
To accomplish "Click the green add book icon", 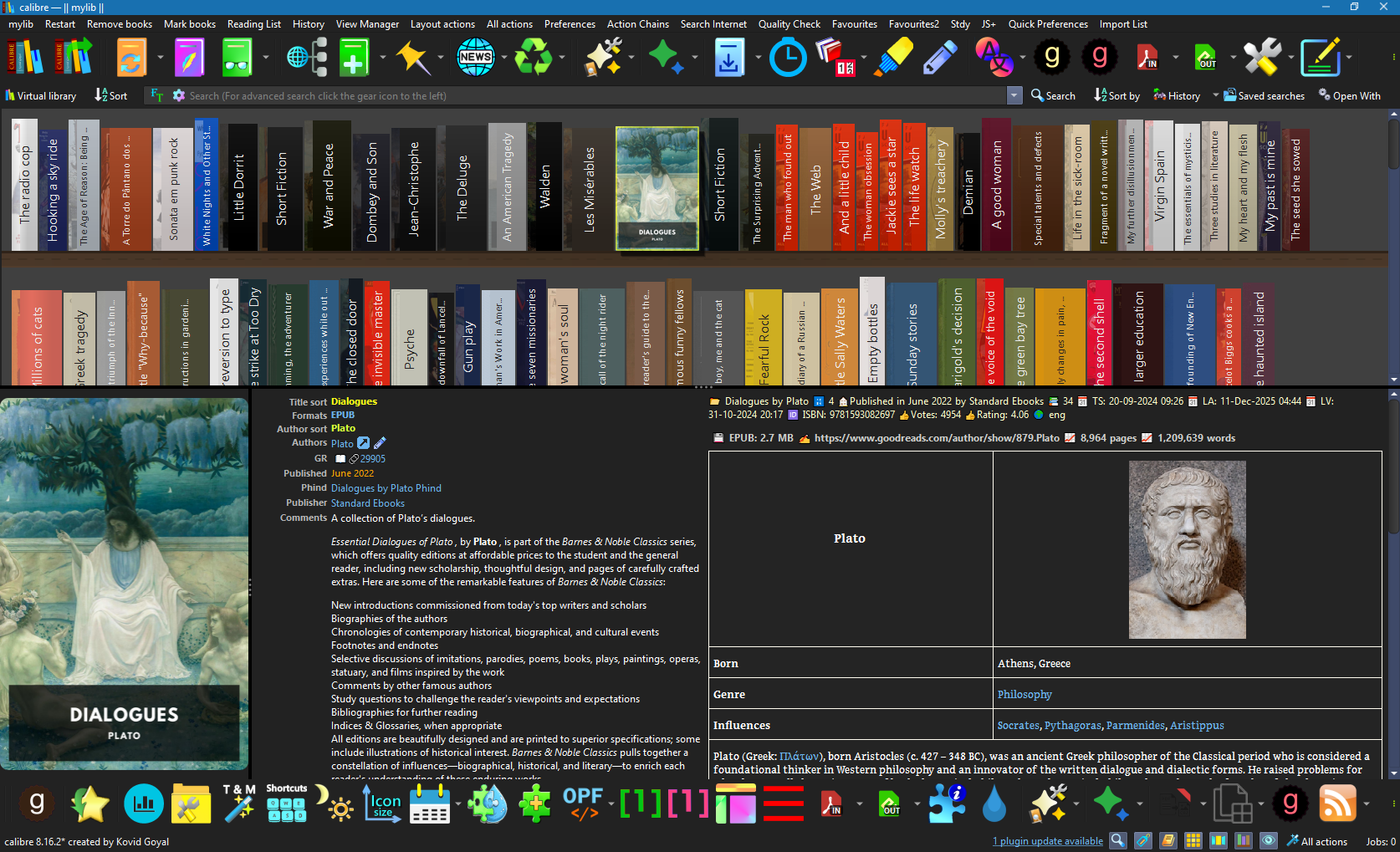I will (x=354, y=58).
